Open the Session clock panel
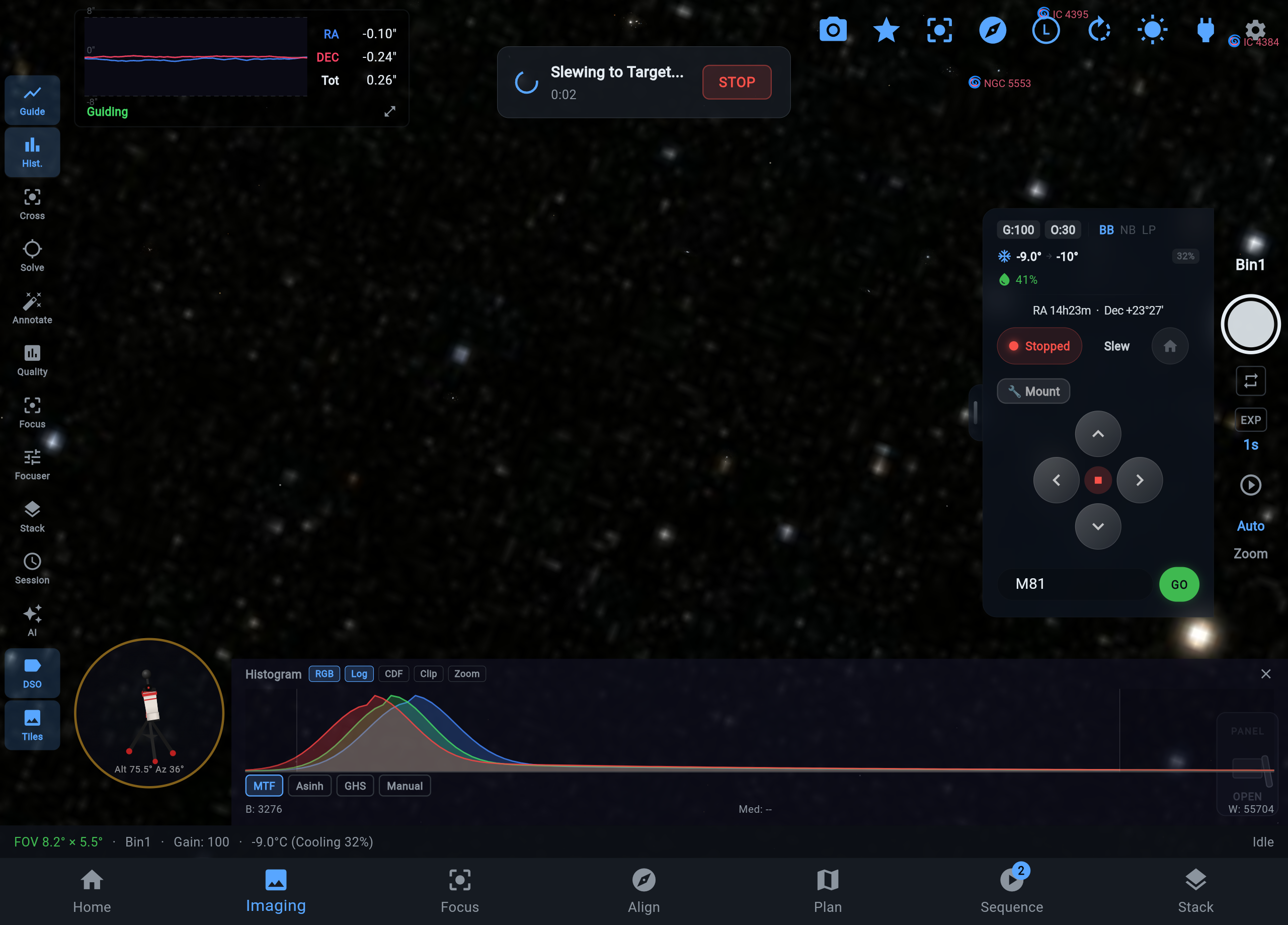 coord(32,569)
